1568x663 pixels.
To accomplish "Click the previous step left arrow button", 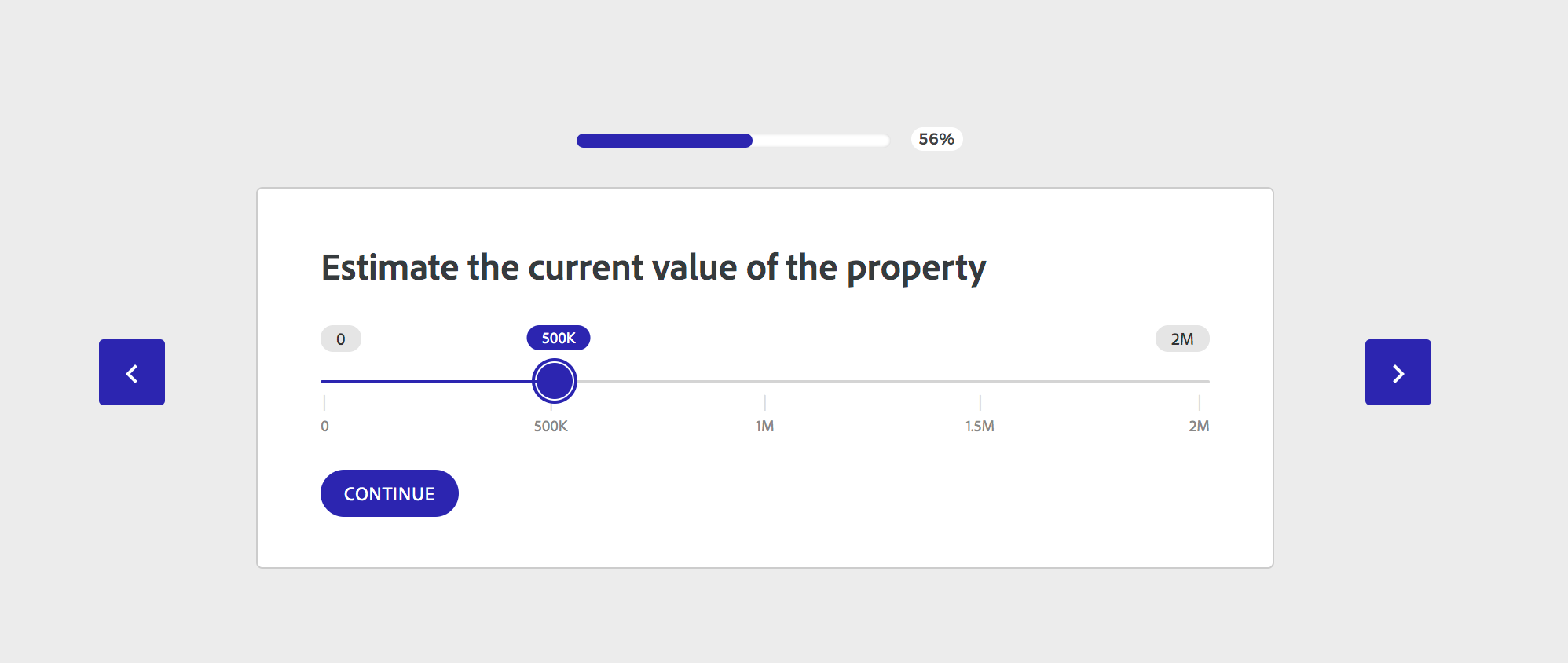I will pyautogui.click(x=132, y=372).
